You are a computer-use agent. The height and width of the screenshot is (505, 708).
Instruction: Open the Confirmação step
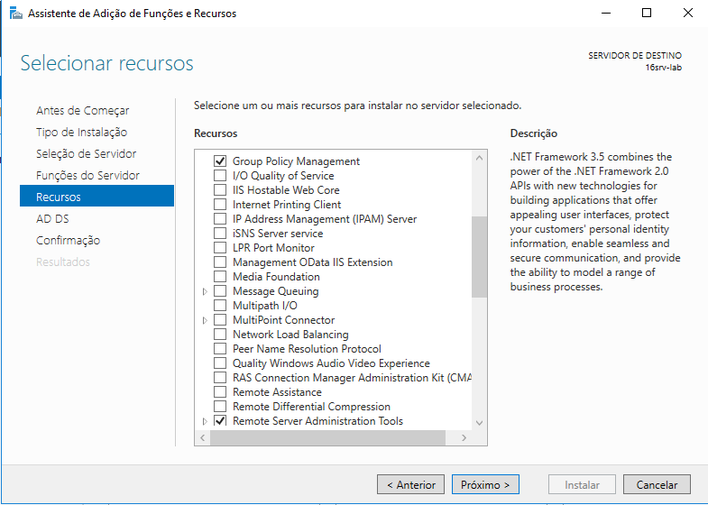point(68,240)
